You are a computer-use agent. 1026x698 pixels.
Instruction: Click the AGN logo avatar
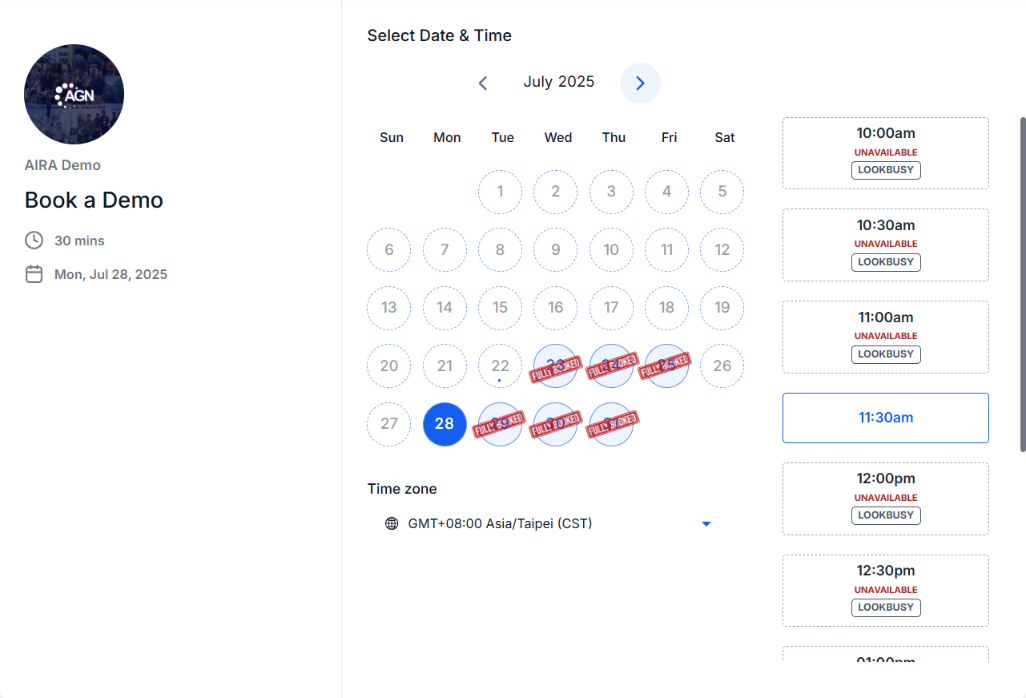point(74,94)
